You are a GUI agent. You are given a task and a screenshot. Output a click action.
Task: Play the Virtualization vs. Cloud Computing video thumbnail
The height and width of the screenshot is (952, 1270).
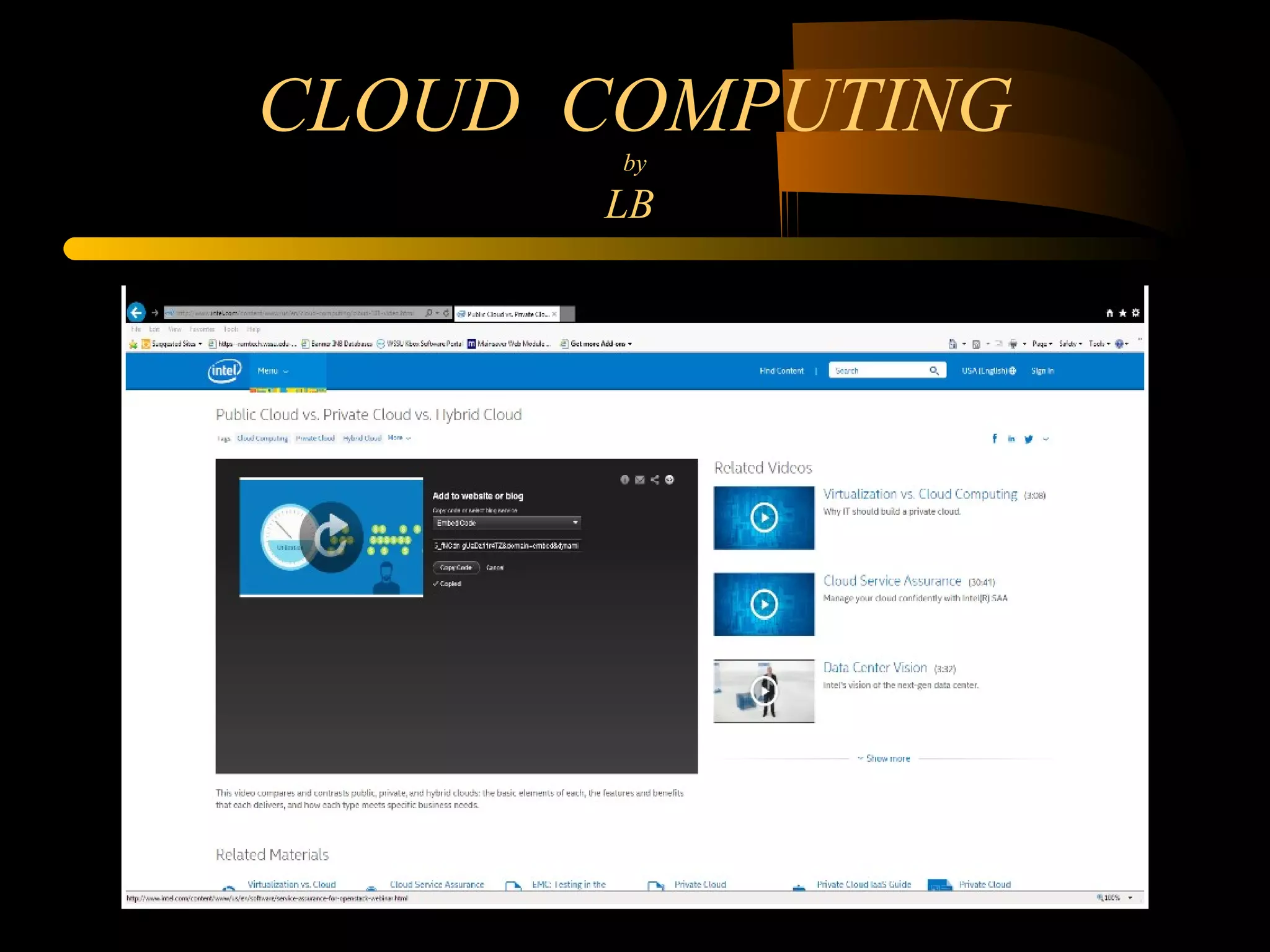[764, 518]
